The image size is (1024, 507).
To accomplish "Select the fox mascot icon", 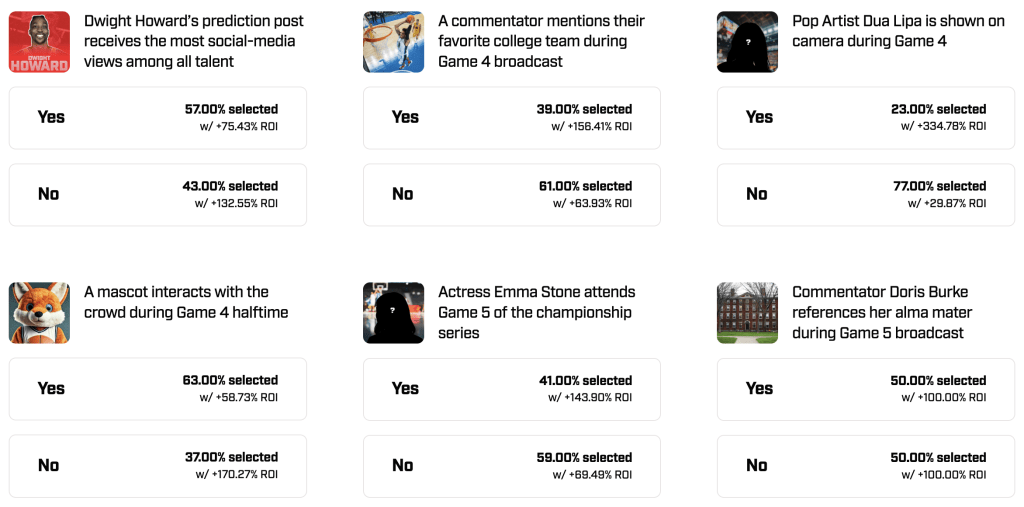I will (x=39, y=313).
